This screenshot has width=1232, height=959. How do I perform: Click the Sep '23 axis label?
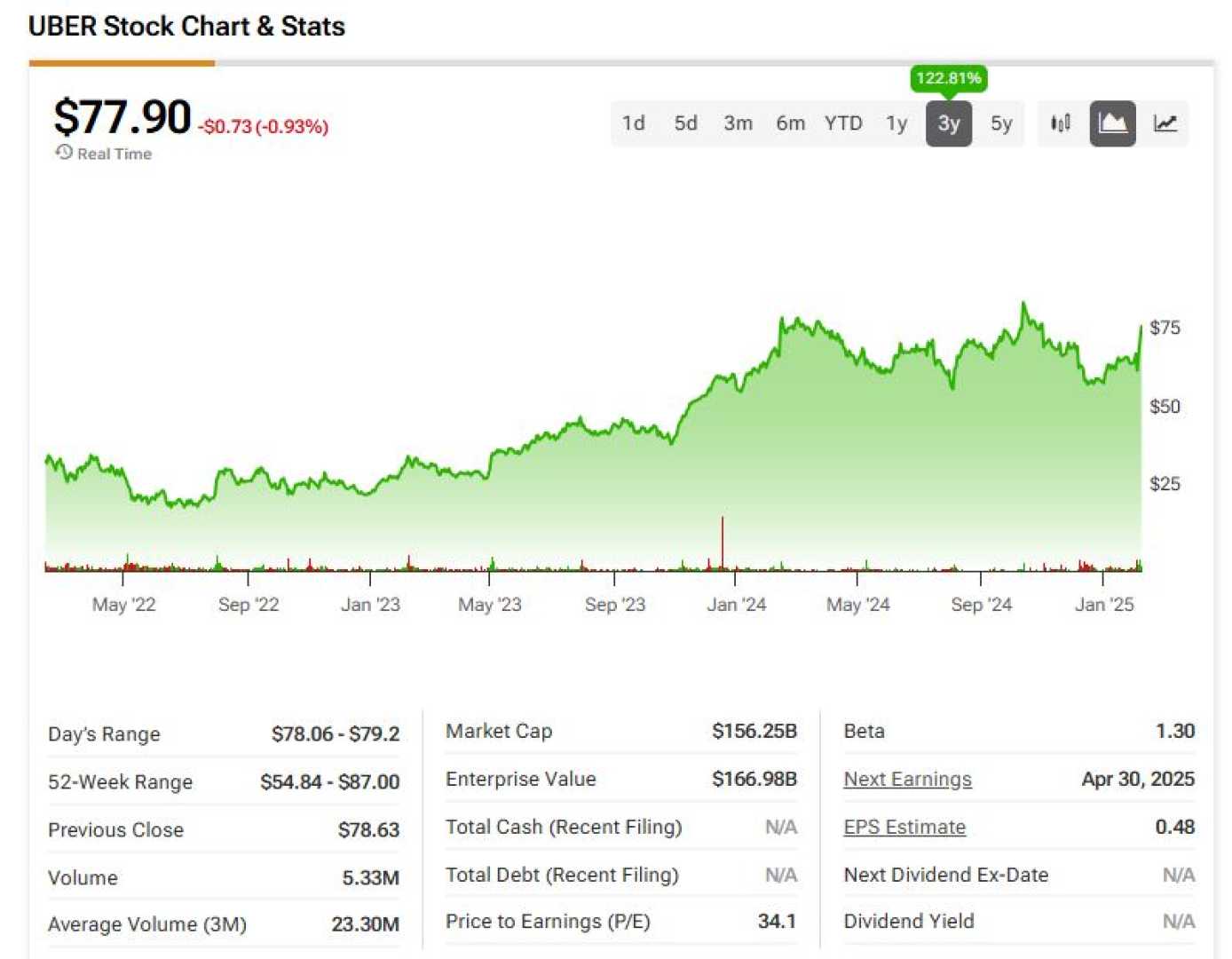(x=615, y=605)
